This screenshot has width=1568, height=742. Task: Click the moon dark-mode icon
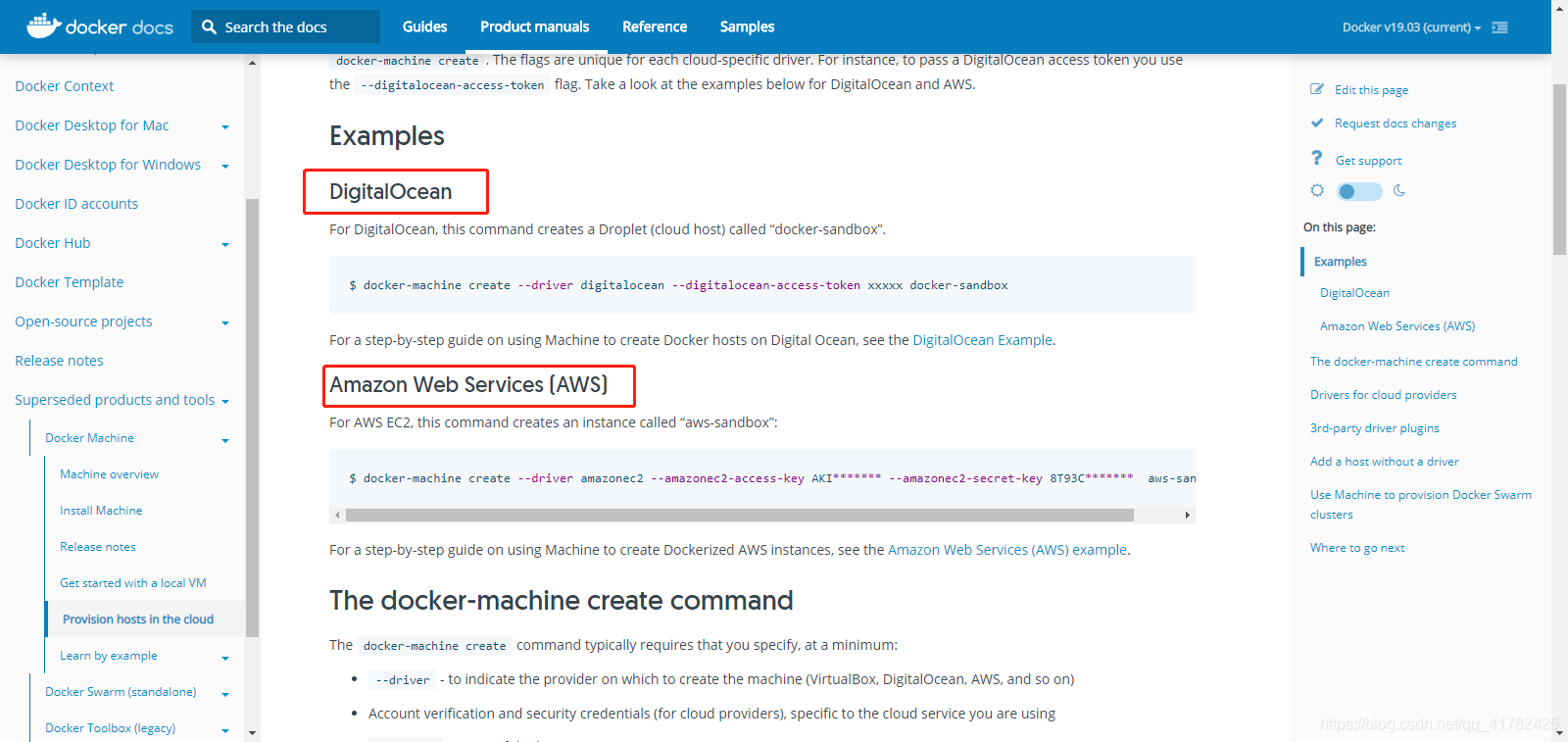click(x=1399, y=190)
